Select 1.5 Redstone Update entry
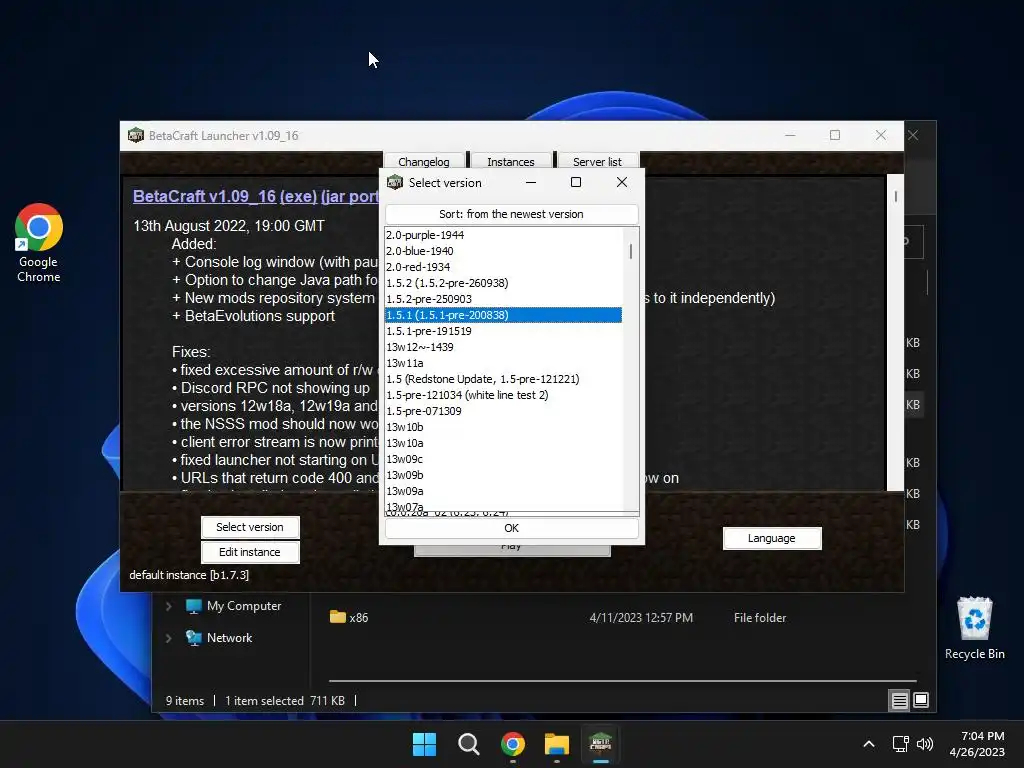 tap(503, 379)
